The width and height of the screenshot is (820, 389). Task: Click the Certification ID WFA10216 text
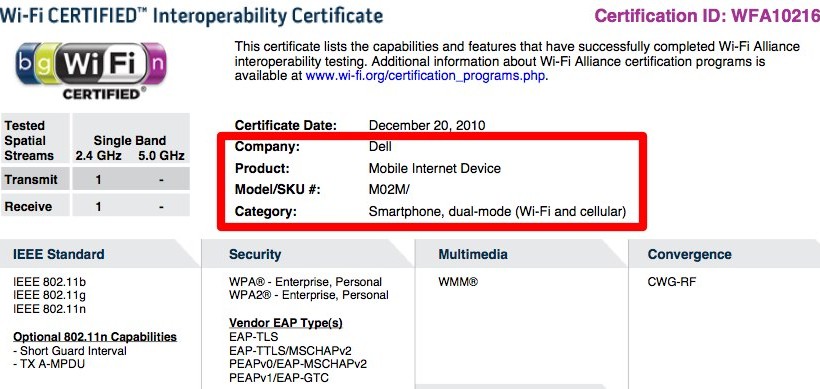(707, 16)
